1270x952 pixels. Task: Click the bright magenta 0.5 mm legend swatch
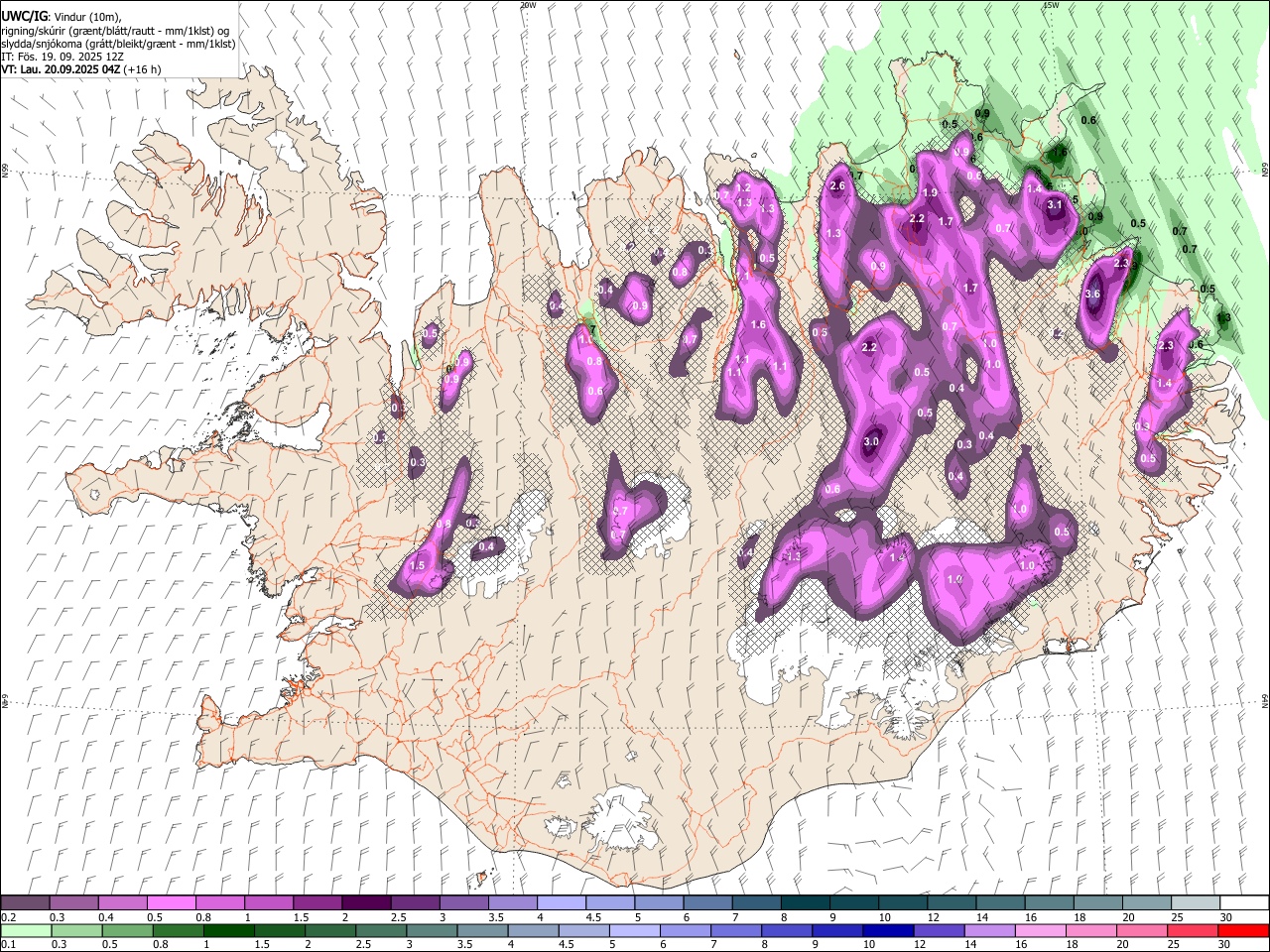coord(172,903)
